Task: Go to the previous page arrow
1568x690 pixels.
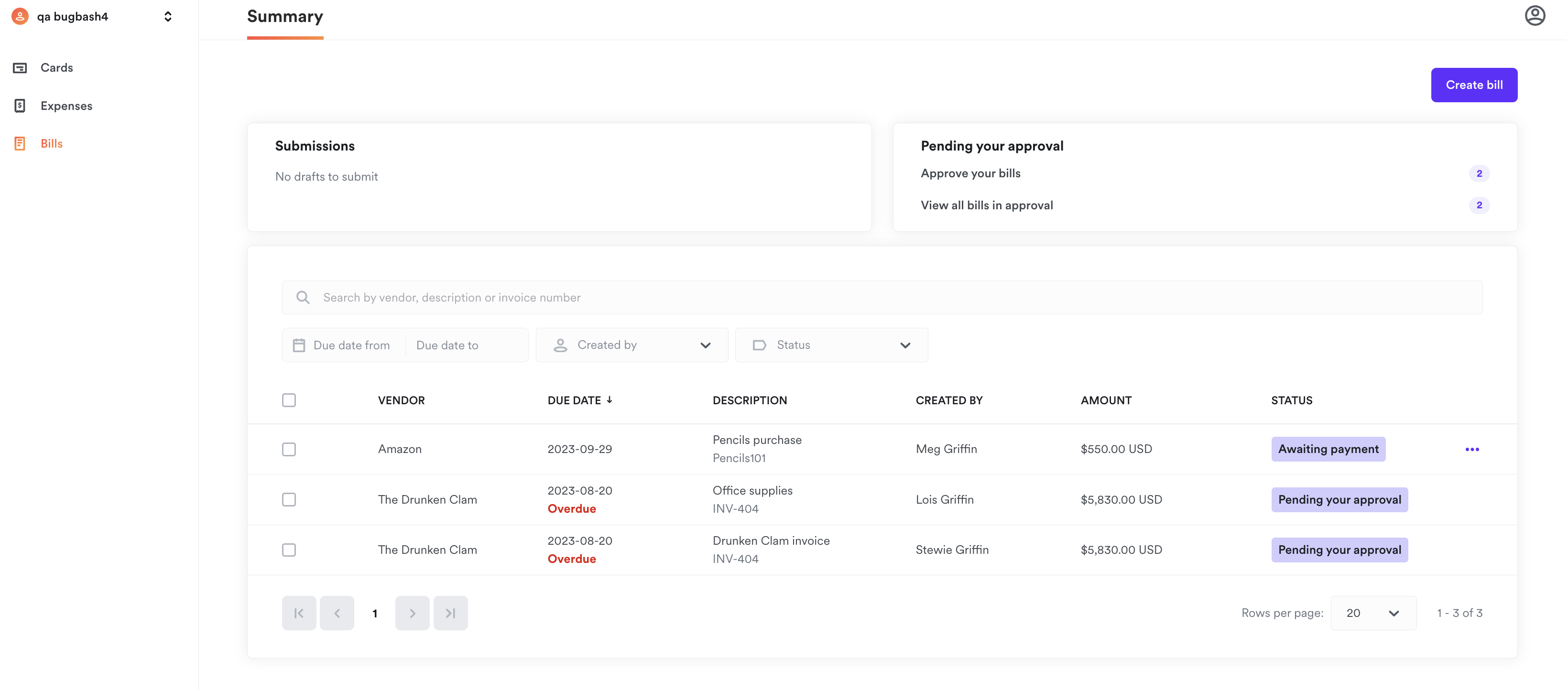Action: click(x=337, y=613)
